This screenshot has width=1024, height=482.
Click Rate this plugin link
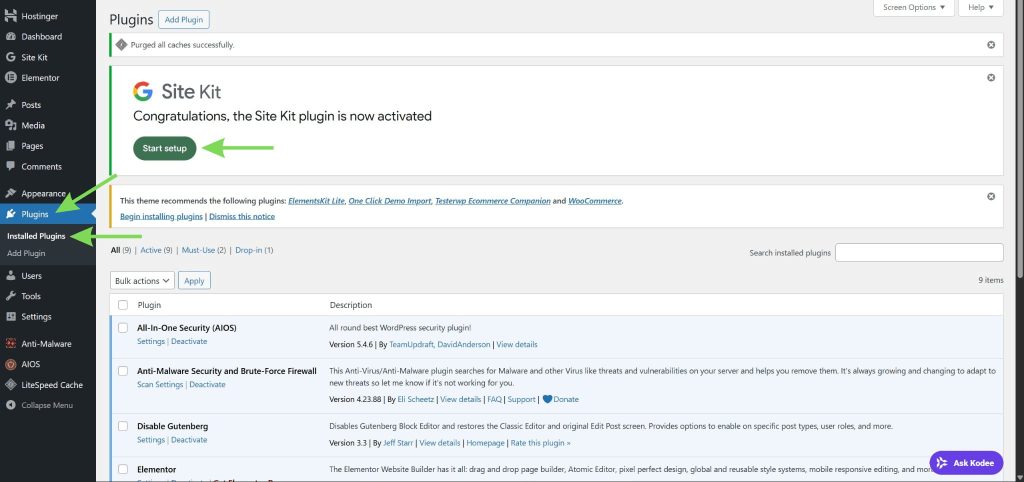point(540,443)
